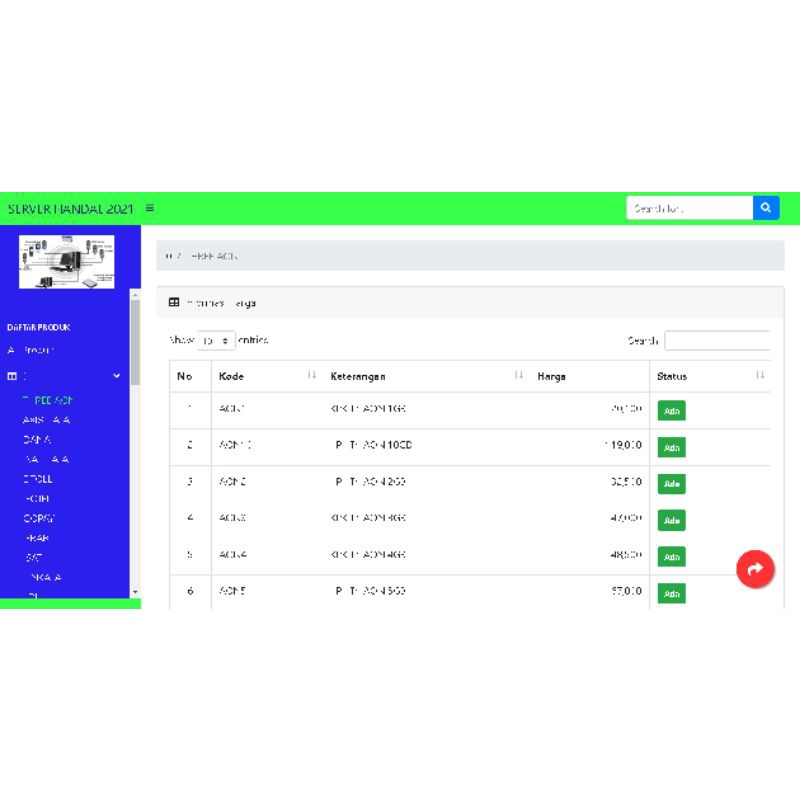Sort the table by the Kode column arrows
This screenshot has width=800, height=800.
[311, 376]
